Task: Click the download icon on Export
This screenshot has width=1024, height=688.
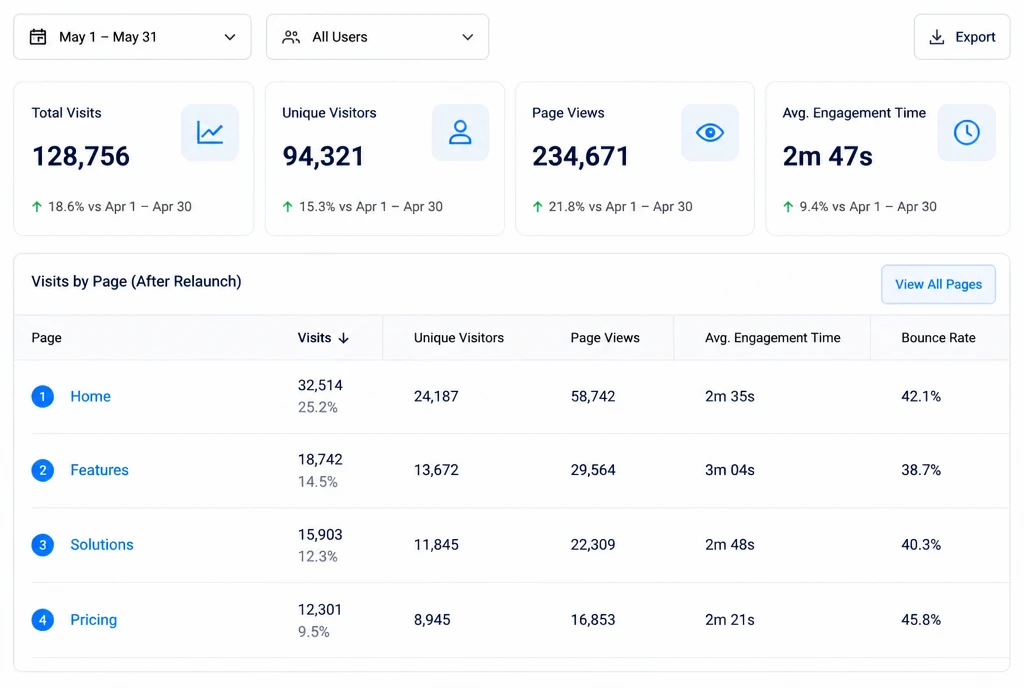Action: point(936,37)
